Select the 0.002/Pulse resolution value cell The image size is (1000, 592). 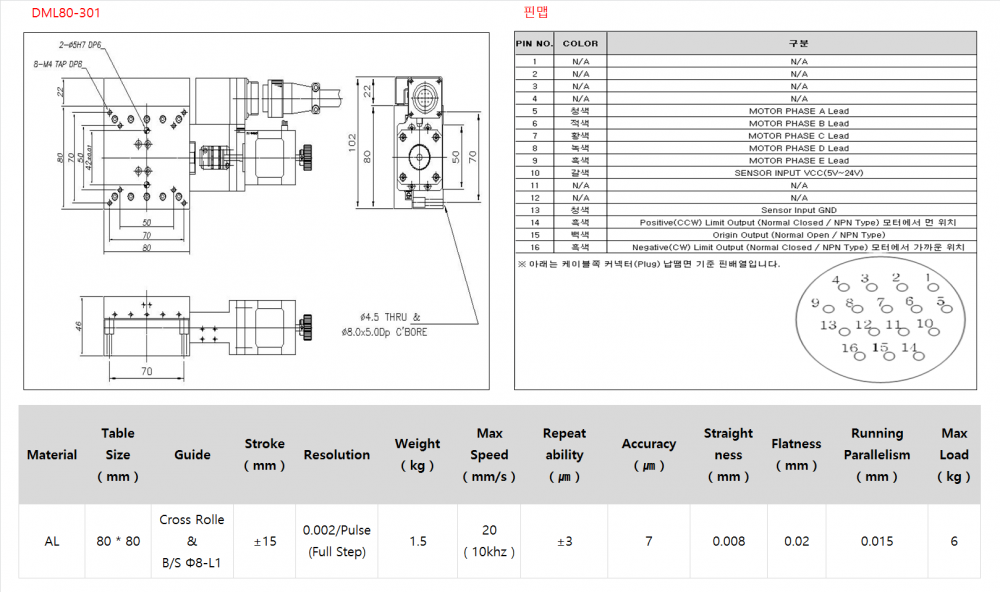(x=337, y=541)
